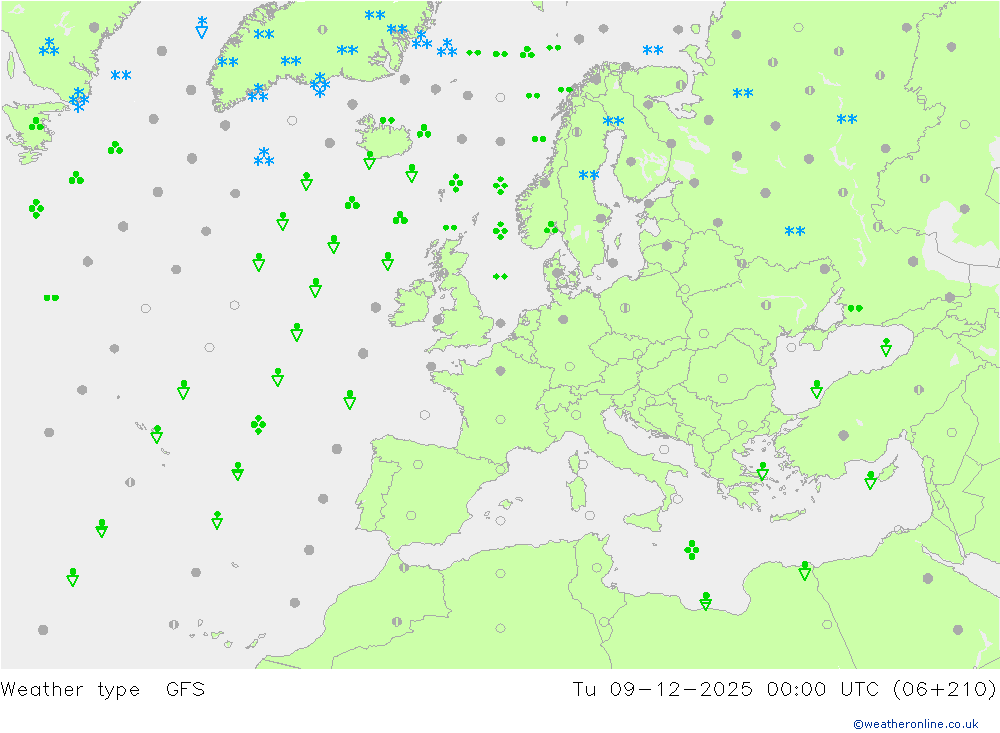
Task: Click the blue snow-shower triangle west of Greenland
Action: pos(202,27)
